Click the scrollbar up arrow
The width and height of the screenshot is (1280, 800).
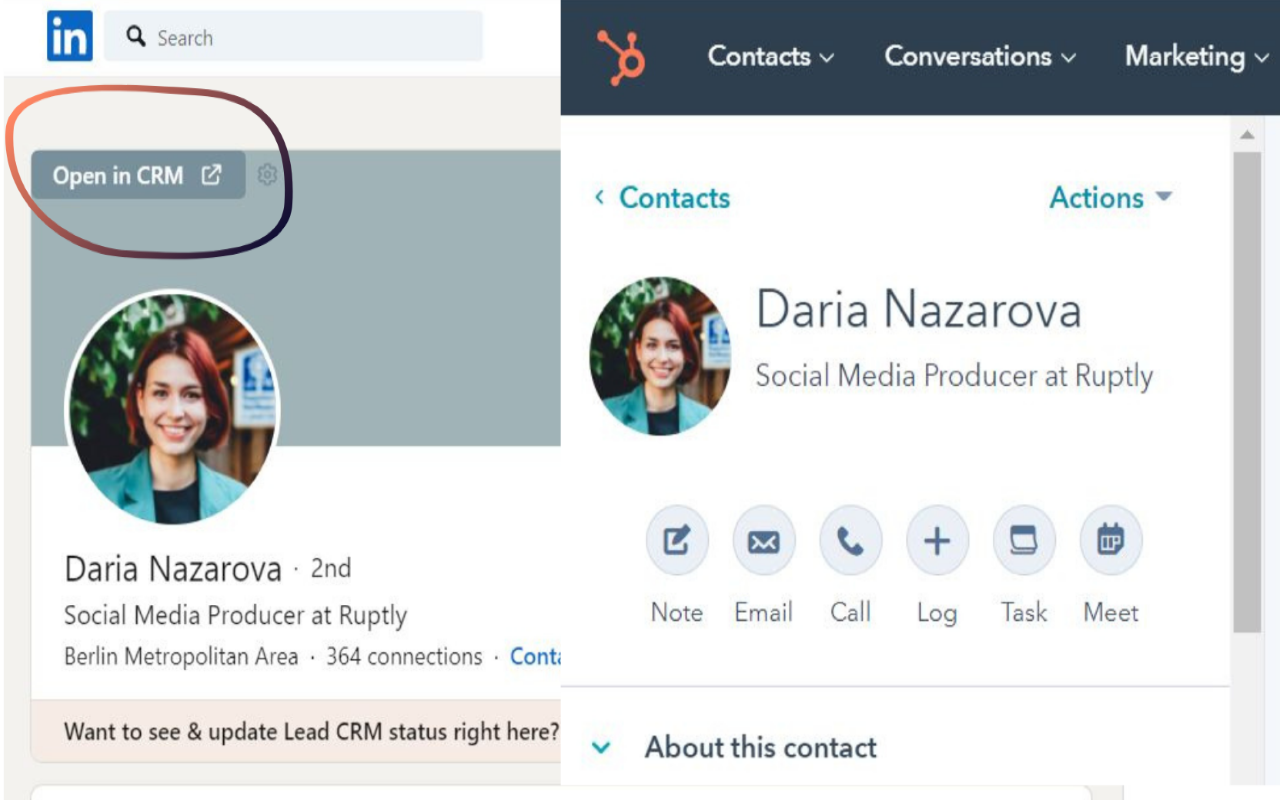(x=1246, y=134)
